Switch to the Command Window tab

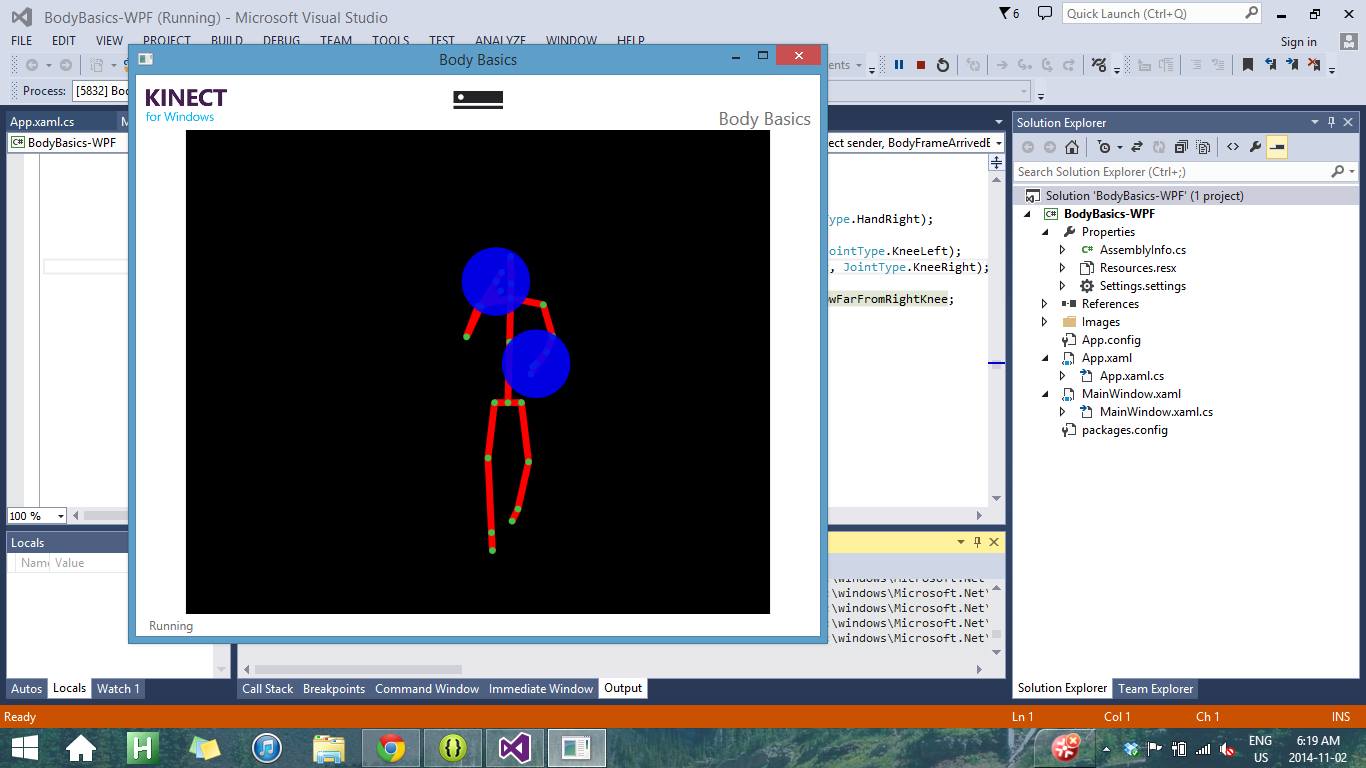coord(427,688)
